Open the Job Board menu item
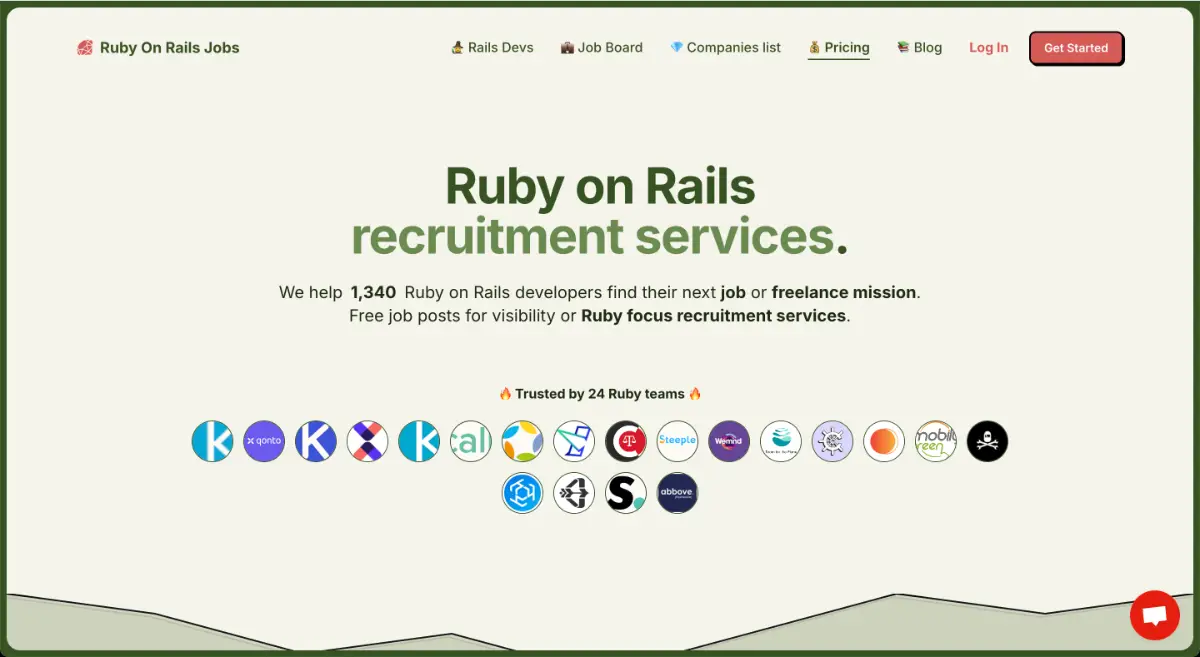Image resolution: width=1200 pixels, height=657 pixels. point(601,47)
